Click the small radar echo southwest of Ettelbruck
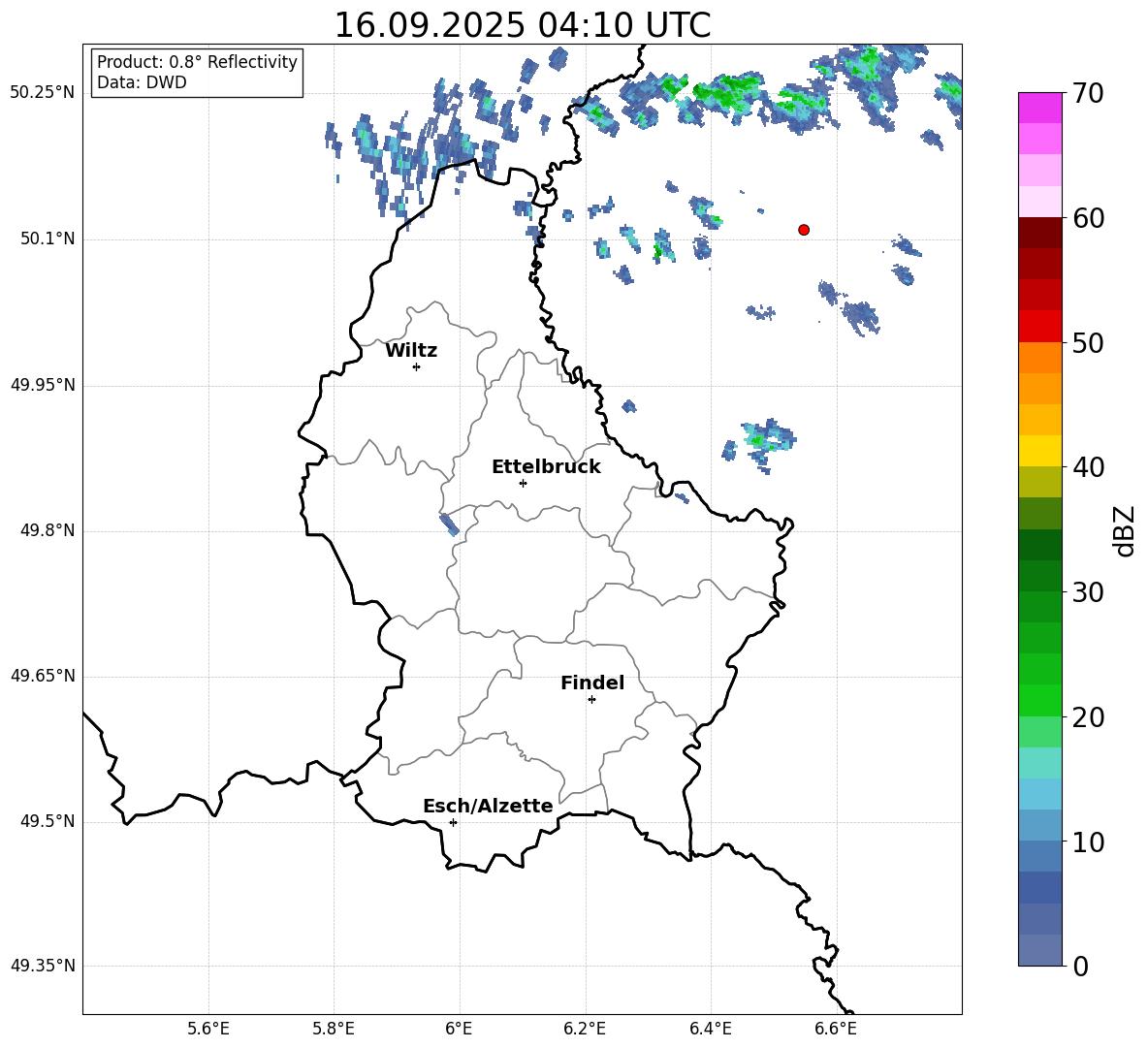This screenshot has width=1148, height=1048. click(449, 524)
